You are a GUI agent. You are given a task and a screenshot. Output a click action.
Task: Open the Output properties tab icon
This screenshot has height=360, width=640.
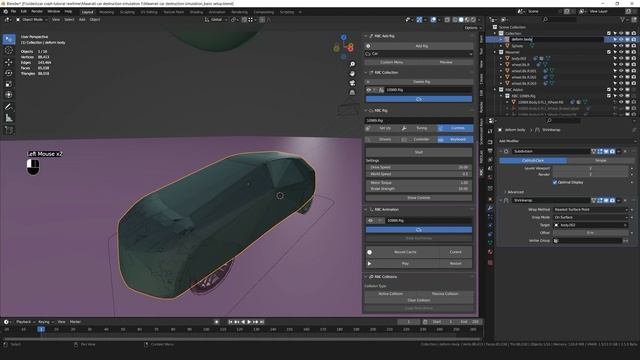click(490, 151)
